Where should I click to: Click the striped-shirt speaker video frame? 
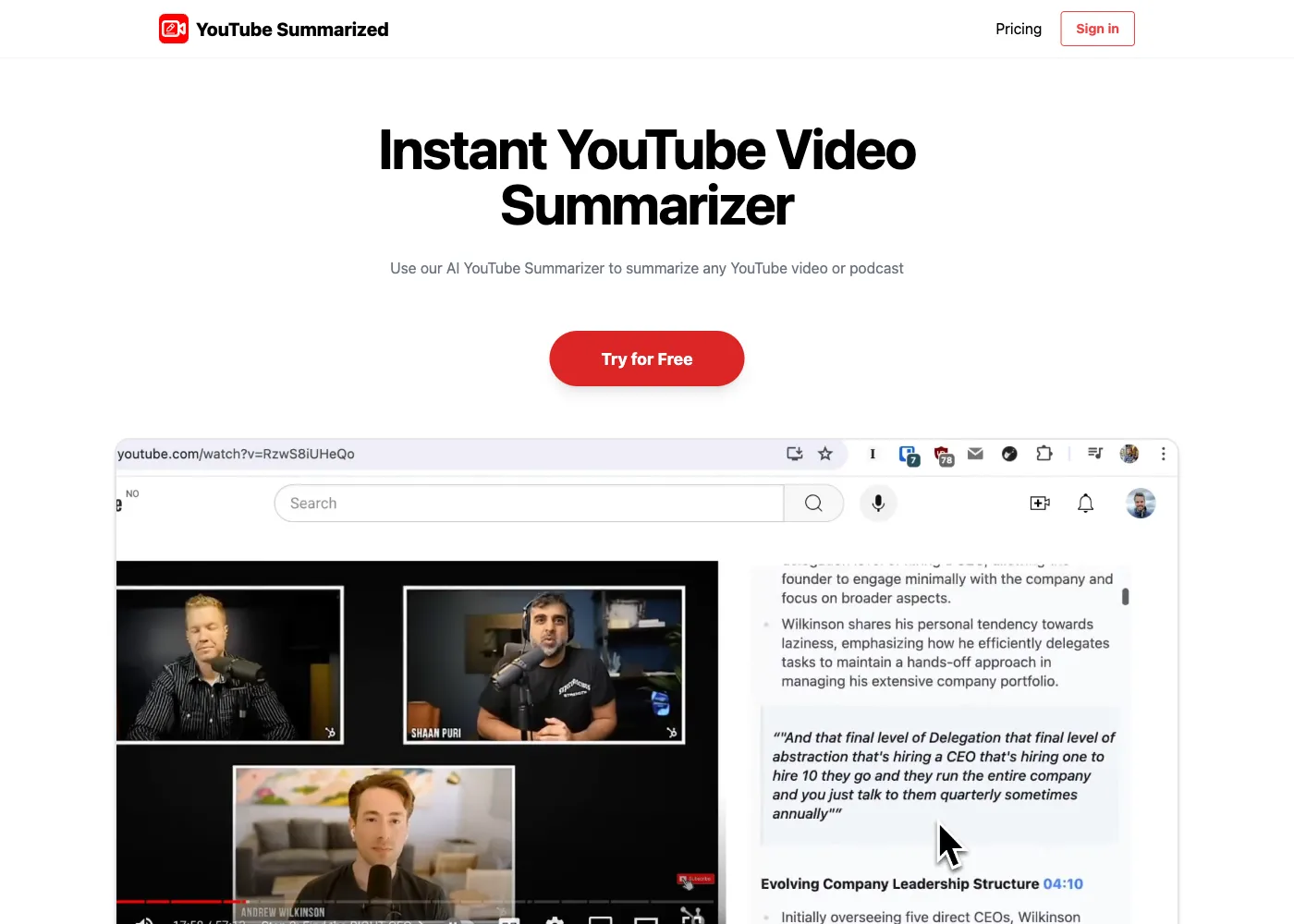(x=229, y=664)
